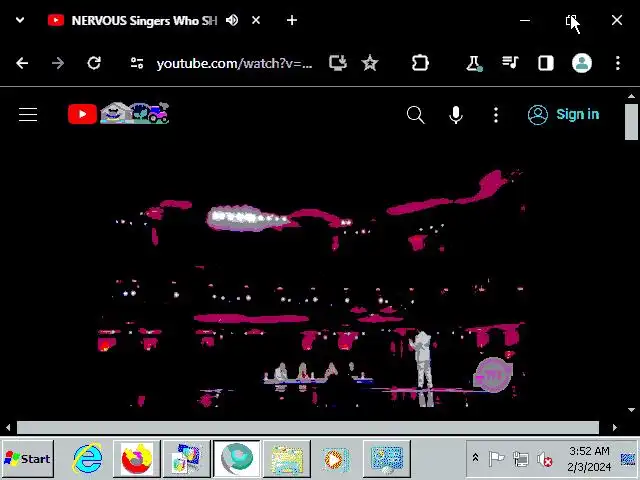Sign in to YouTube

[x=564, y=115]
